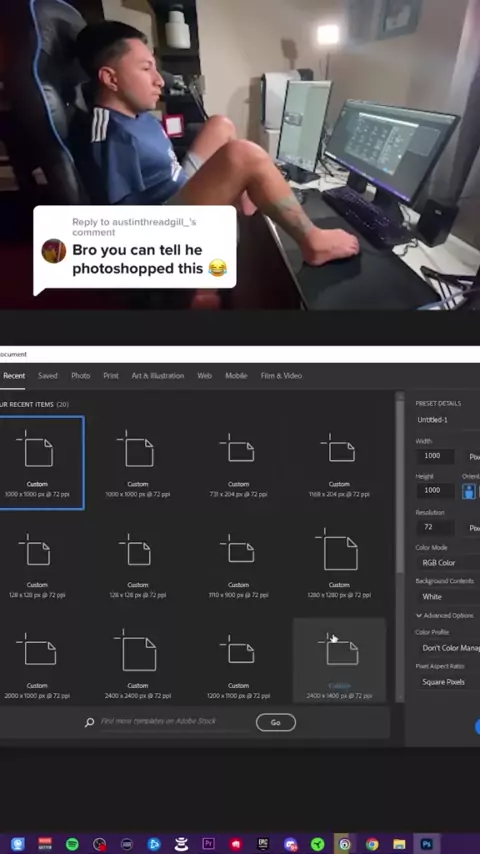Image resolution: width=480 pixels, height=854 pixels.
Task: Open Google Chrome from the taskbar
Action: pyautogui.click(x=372, y=844)
